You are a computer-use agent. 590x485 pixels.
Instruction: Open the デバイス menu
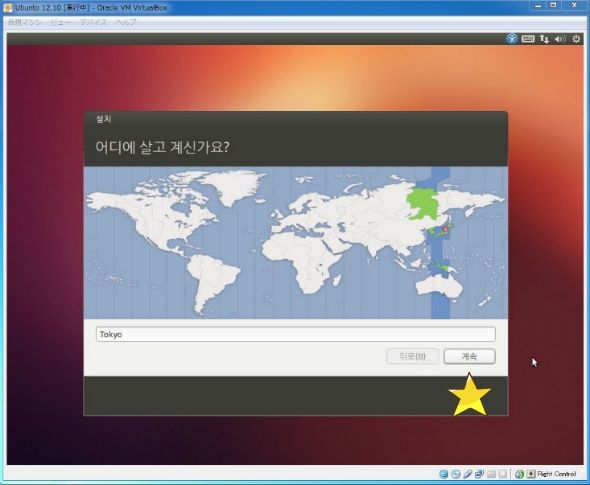(94, 22)
